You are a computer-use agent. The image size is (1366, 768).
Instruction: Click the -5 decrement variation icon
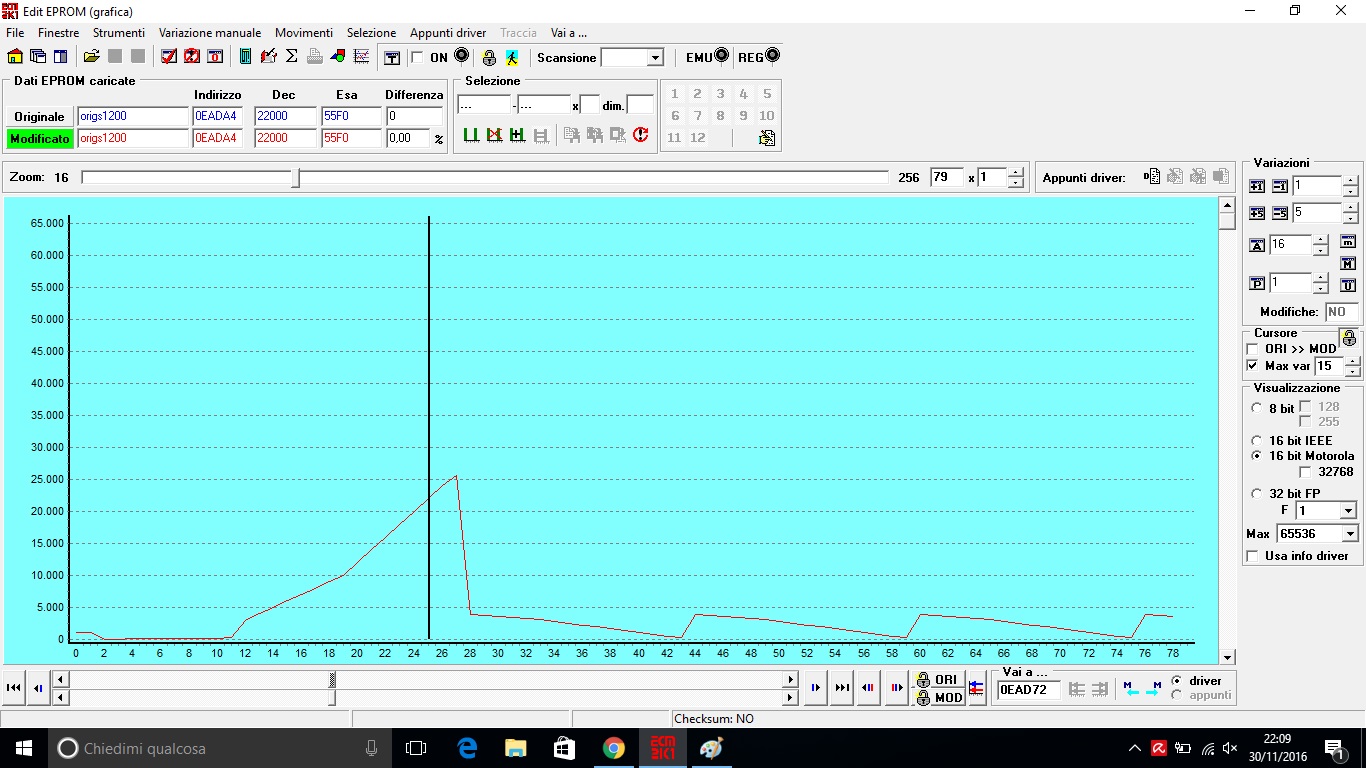point(1280,213)
